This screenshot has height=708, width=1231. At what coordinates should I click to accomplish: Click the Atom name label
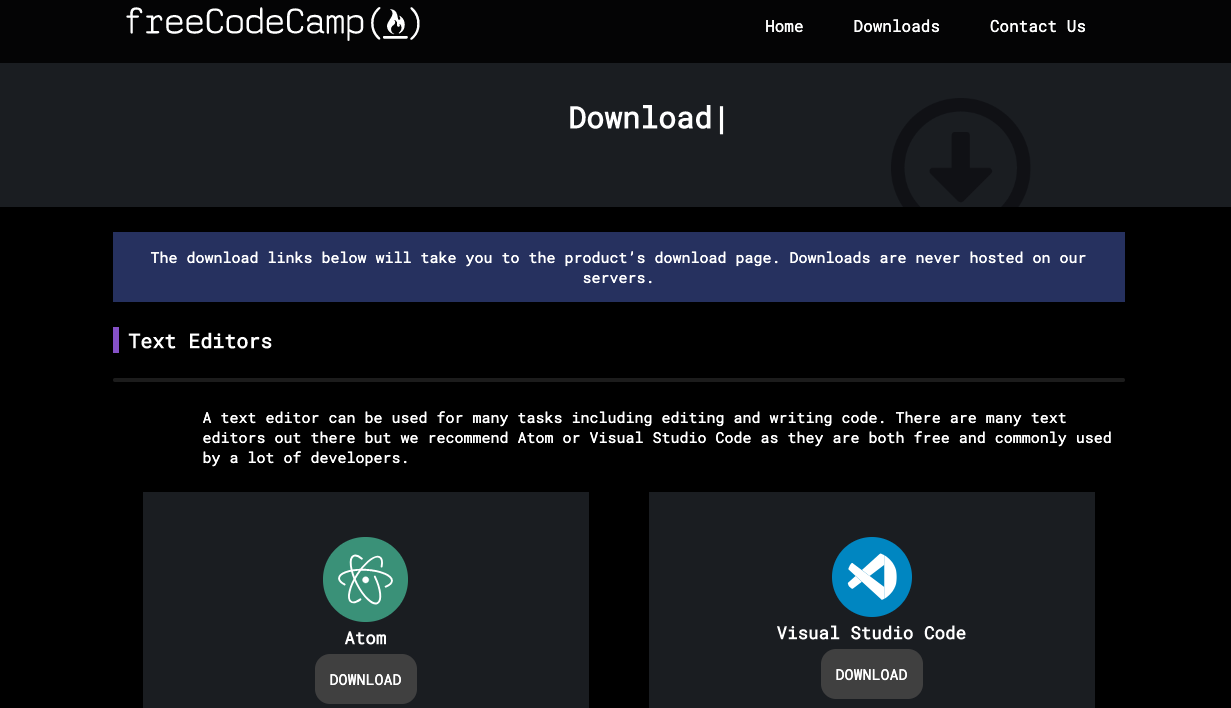365,638
